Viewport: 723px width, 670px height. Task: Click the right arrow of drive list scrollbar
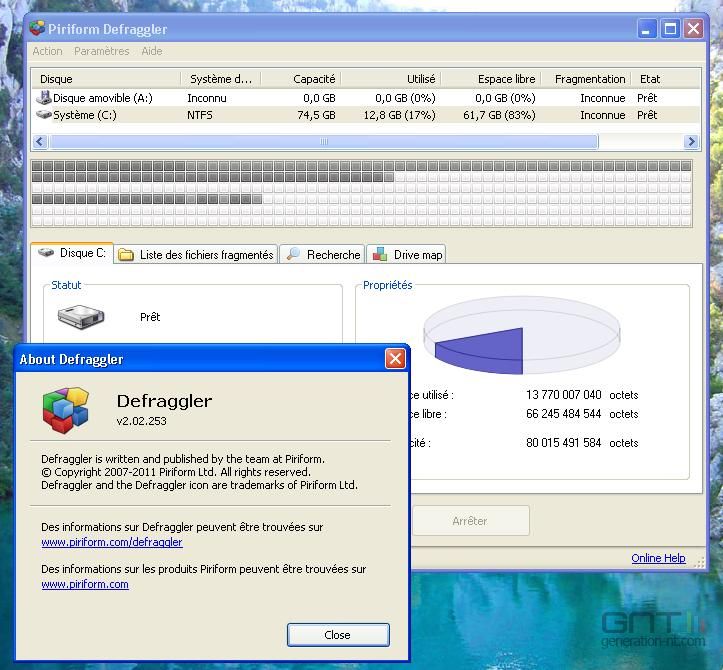(691, 142)
